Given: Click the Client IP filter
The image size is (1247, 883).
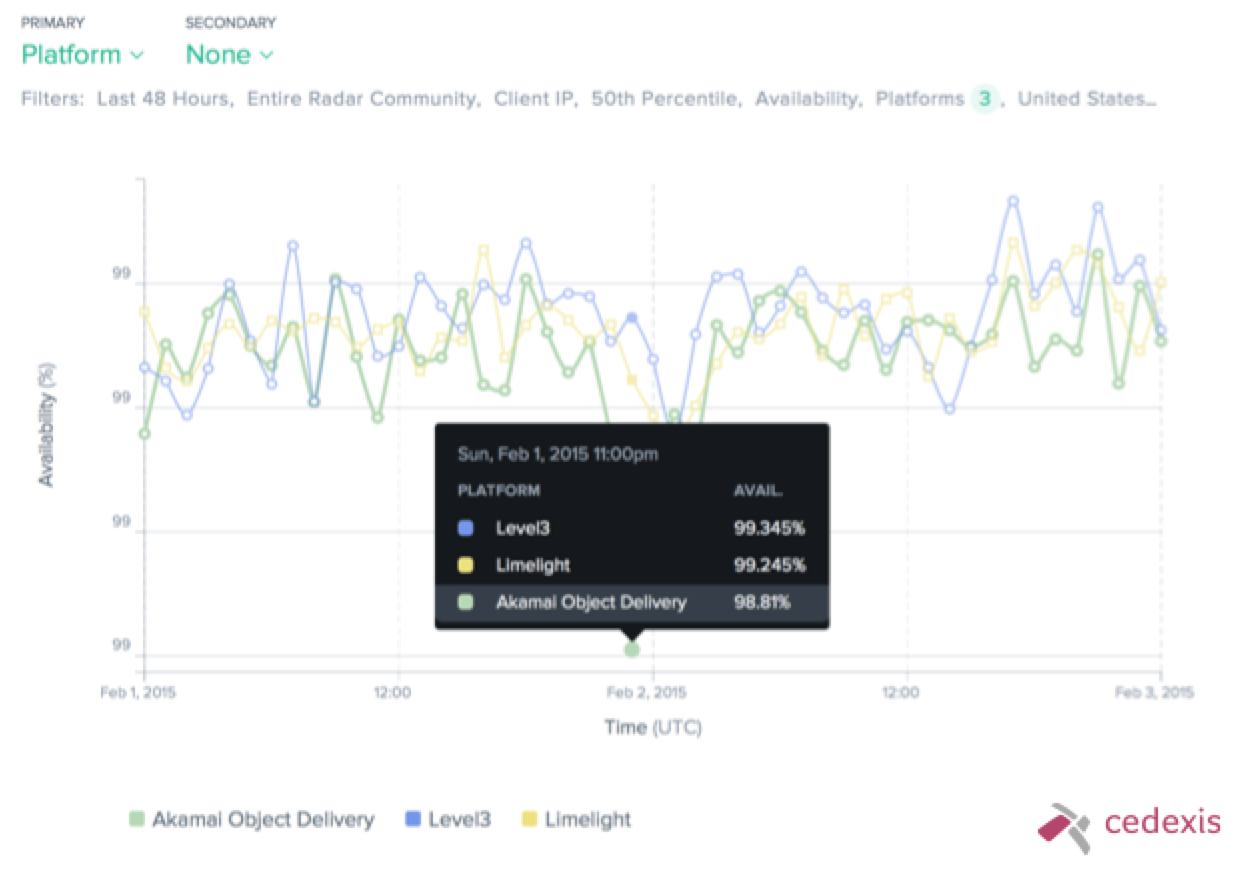Looking at the screenshot, I should point(535,99).
